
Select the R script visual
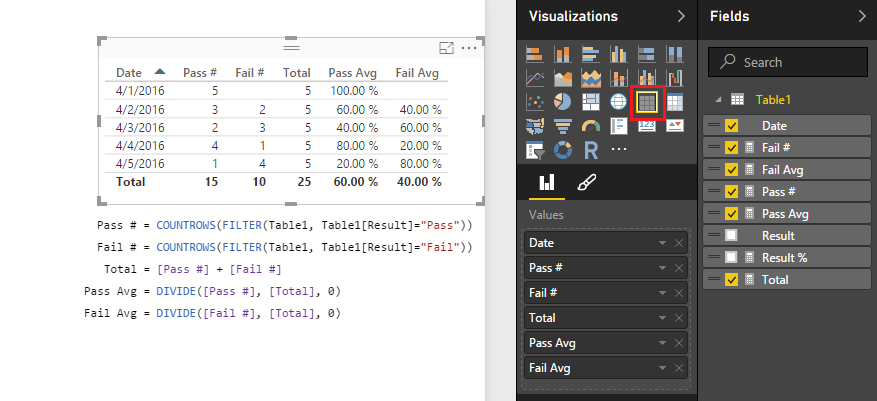click(x=591, y=150)
